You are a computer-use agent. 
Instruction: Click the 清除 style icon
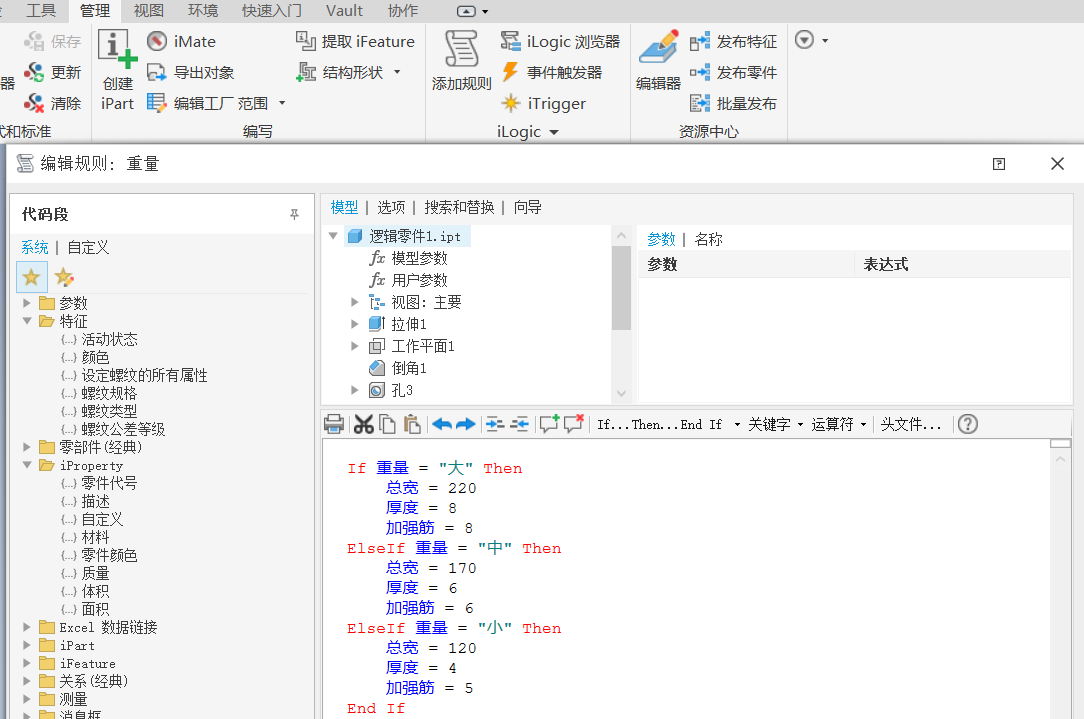(33, 103)
